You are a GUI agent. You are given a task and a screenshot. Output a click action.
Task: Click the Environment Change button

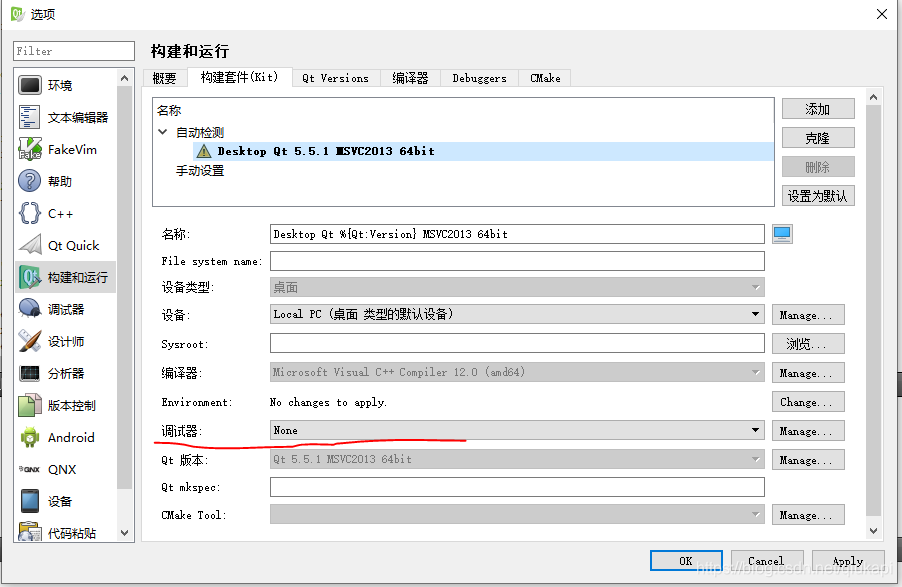point(808,402)
